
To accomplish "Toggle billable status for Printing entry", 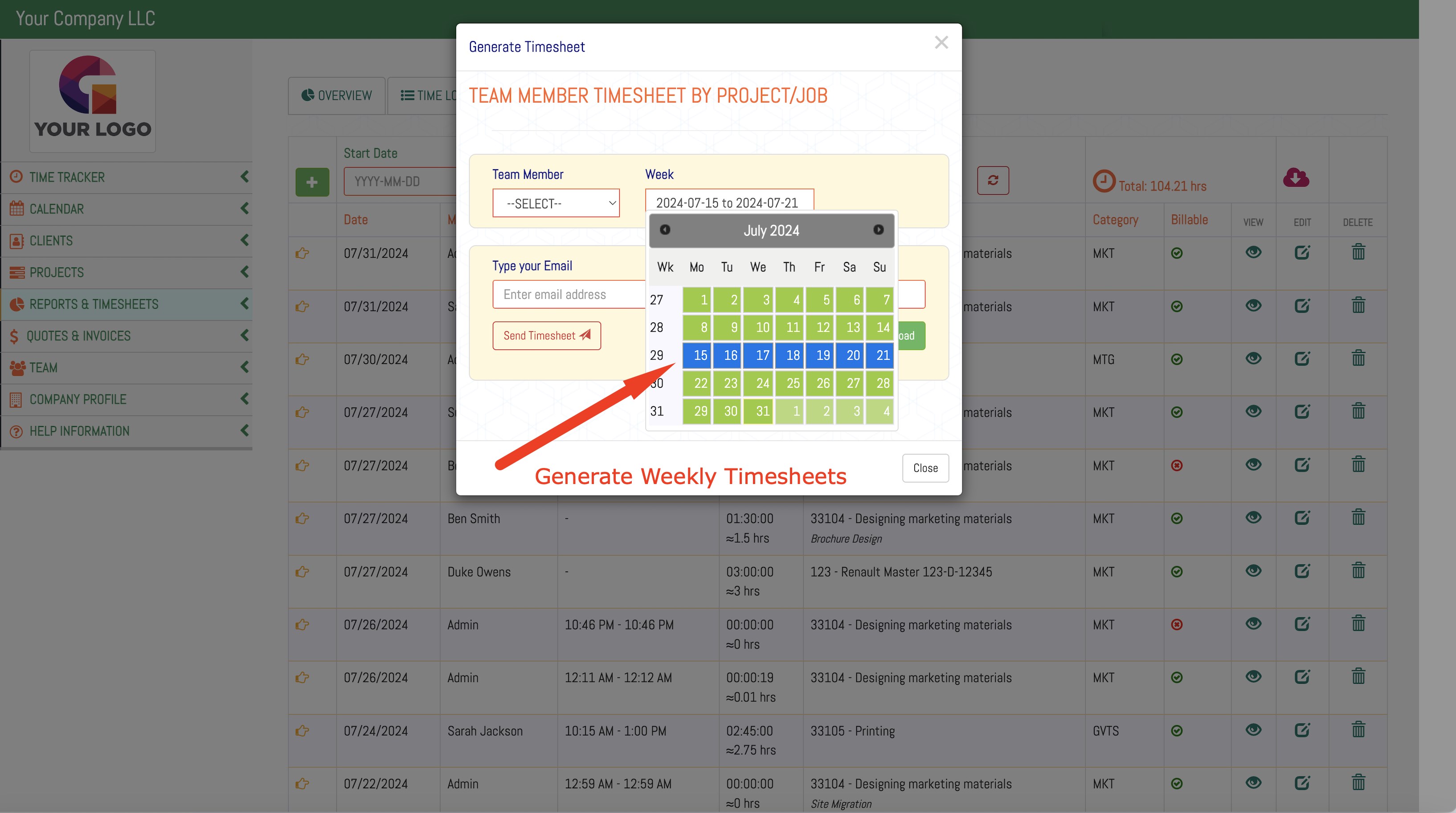I will tap(1177, 731).
